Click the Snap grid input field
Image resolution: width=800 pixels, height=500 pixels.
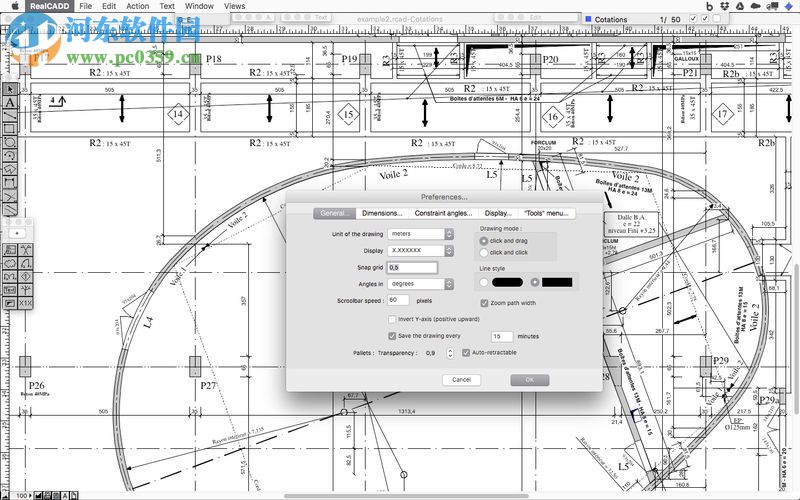tap(412, 267)
